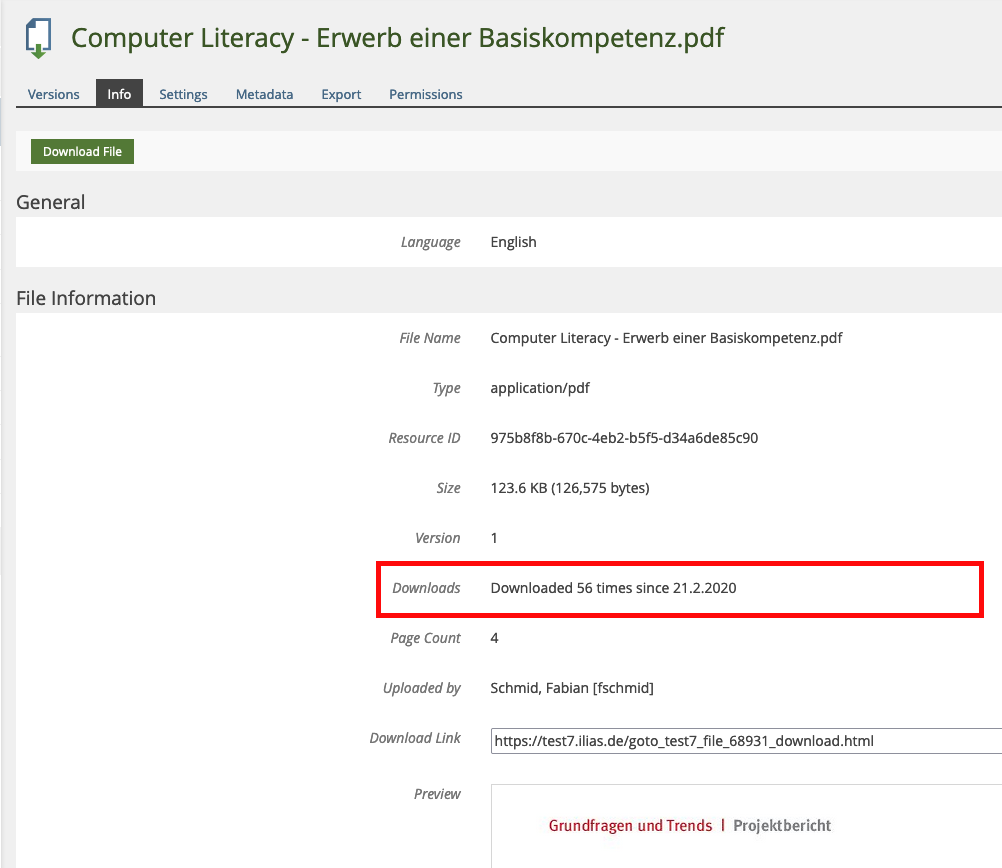The width and height of the screenshot is (1002, 868).
Task: Click the file download icon beside the title
Action: tap(38, 38)
